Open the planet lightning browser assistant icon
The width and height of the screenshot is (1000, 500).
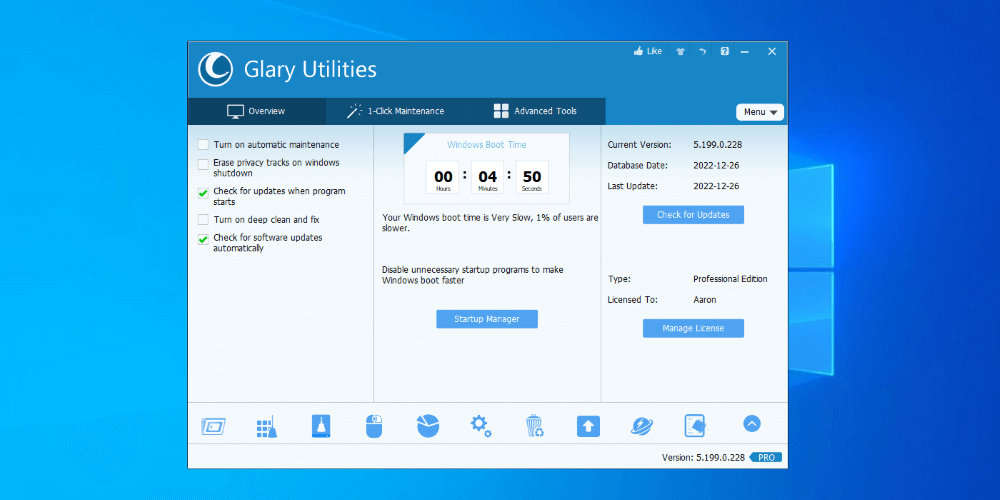[x=642, y=426]
